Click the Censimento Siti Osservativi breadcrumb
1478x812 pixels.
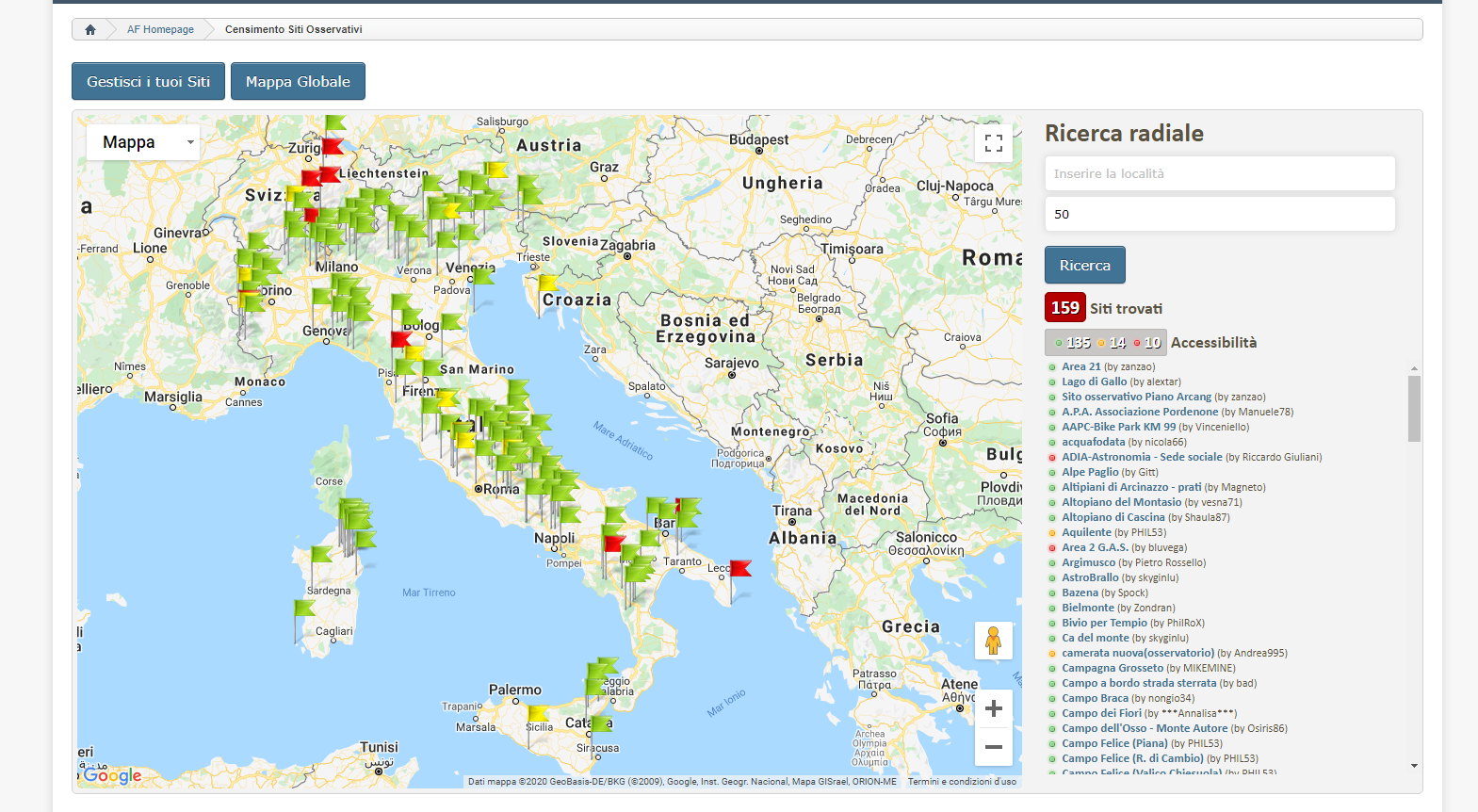[x=294, y=29]
